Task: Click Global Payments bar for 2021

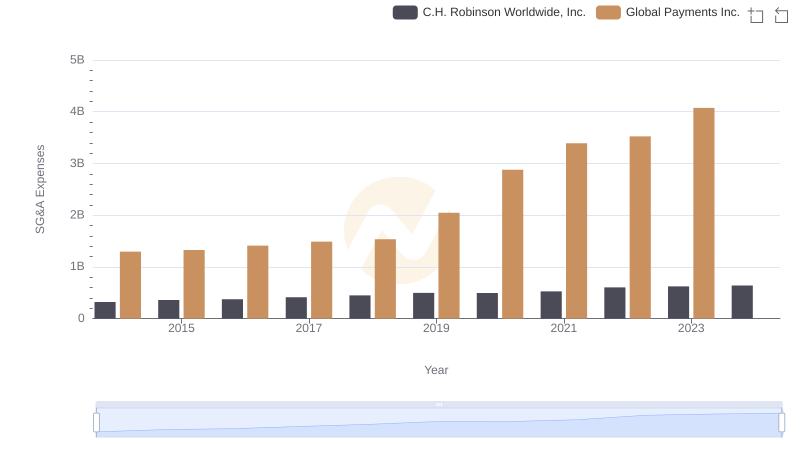Action: pyautogui.click(x=577, y=230)
